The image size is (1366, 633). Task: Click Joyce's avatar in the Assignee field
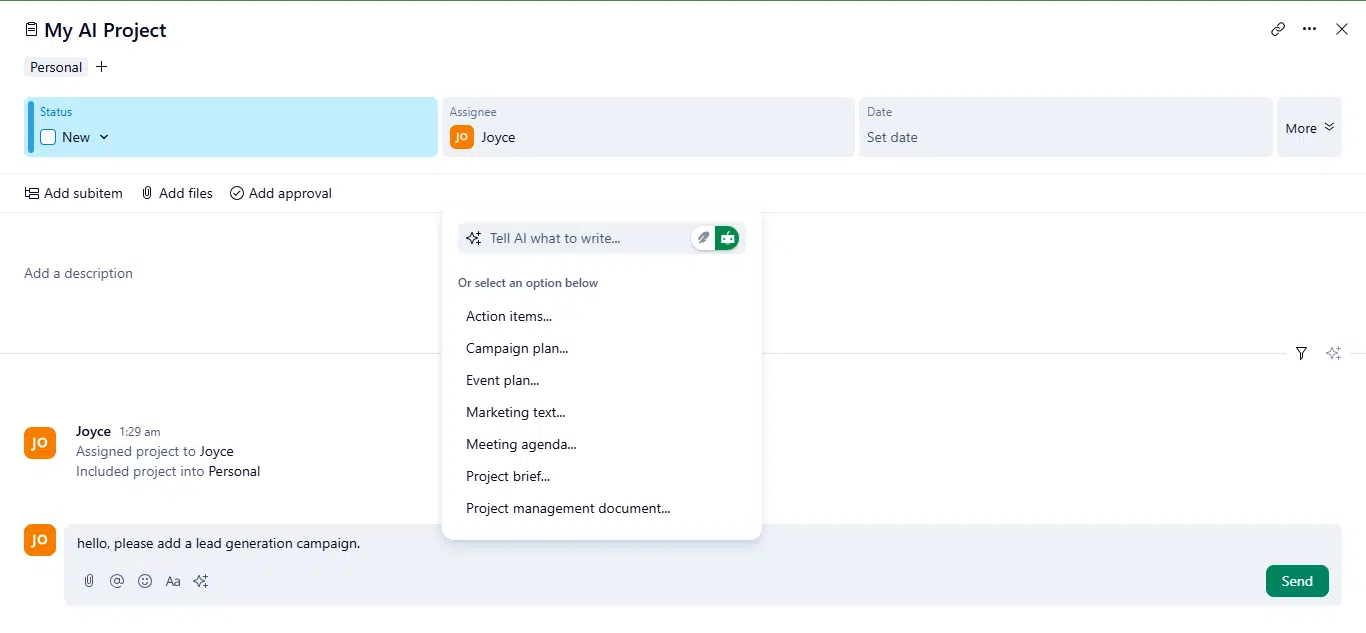[x=461, y=137]
